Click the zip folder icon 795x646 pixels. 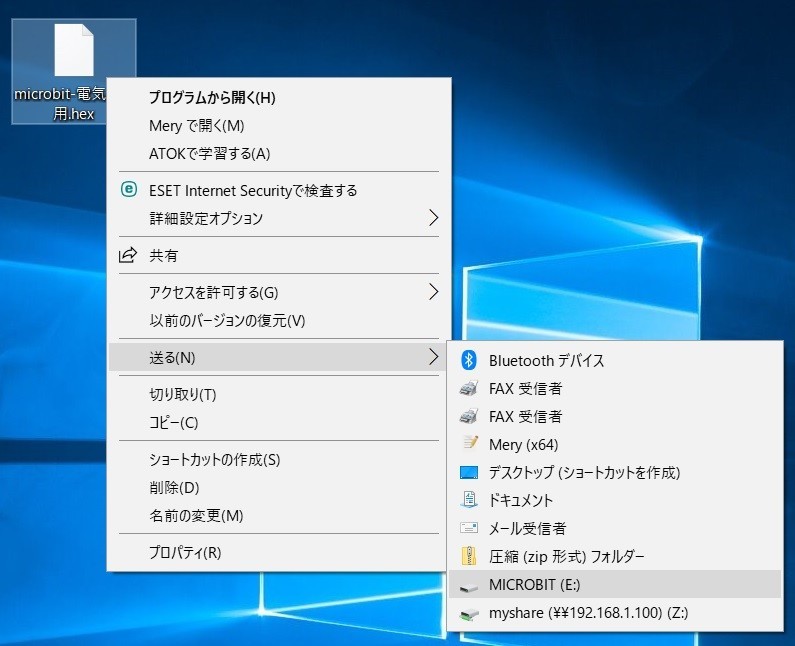469,556
